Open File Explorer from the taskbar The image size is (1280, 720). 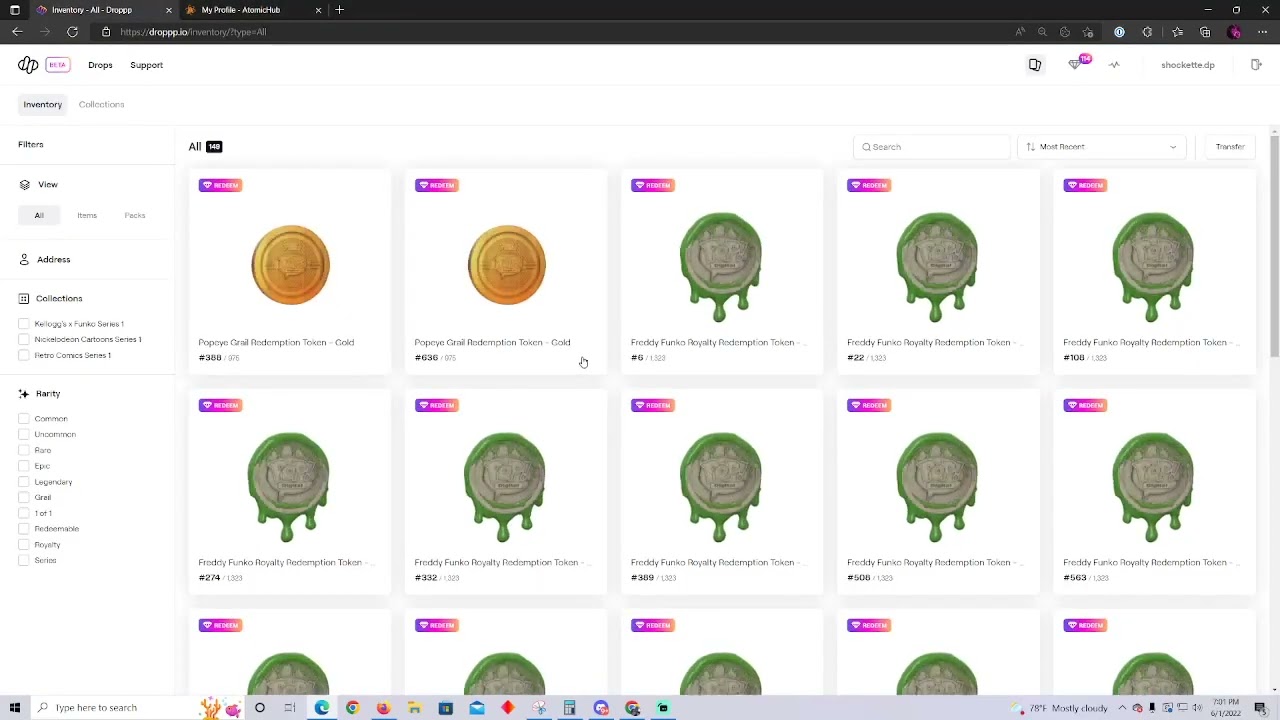tap(414, 708)
